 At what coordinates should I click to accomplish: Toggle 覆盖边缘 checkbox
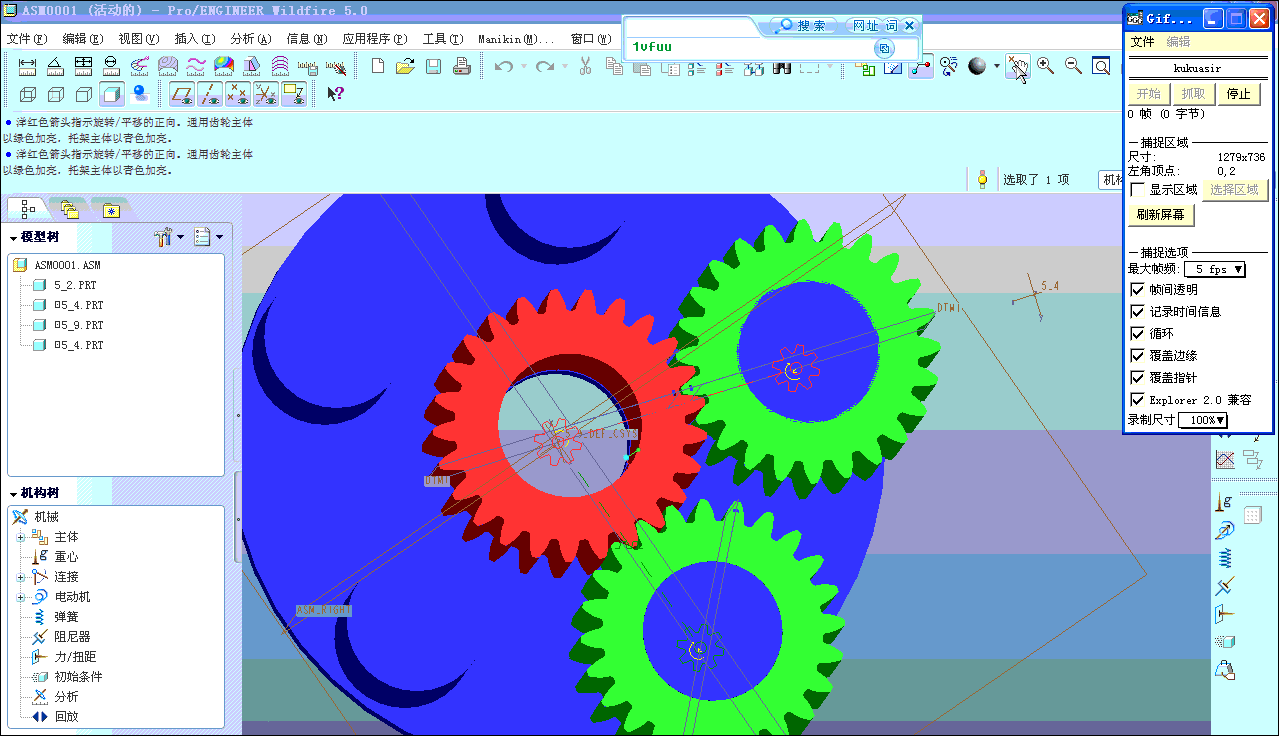1137,355
